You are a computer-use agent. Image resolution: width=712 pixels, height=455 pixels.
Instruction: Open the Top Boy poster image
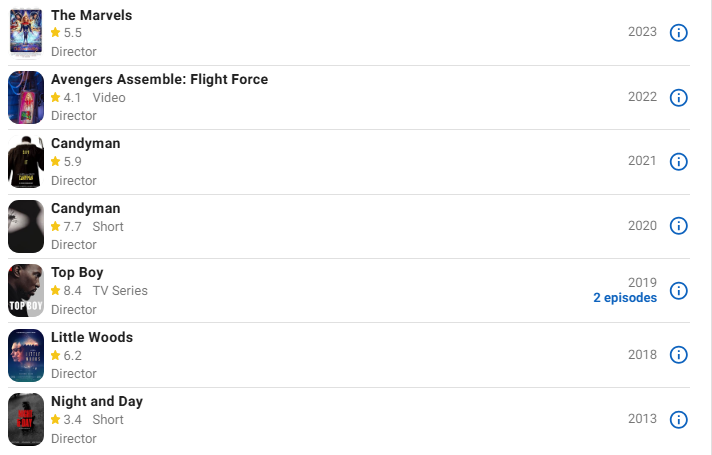[x=26, y=291]
